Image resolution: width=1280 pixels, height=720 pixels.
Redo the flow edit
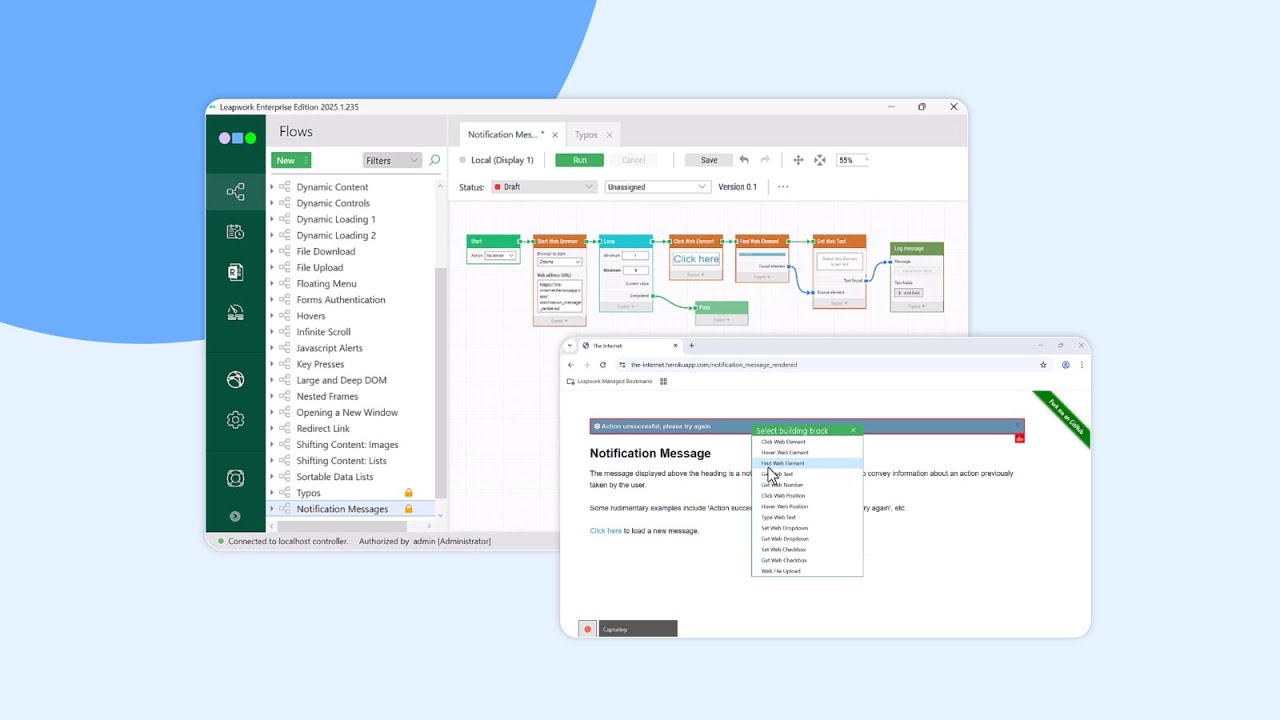click(x=765, y=160)
